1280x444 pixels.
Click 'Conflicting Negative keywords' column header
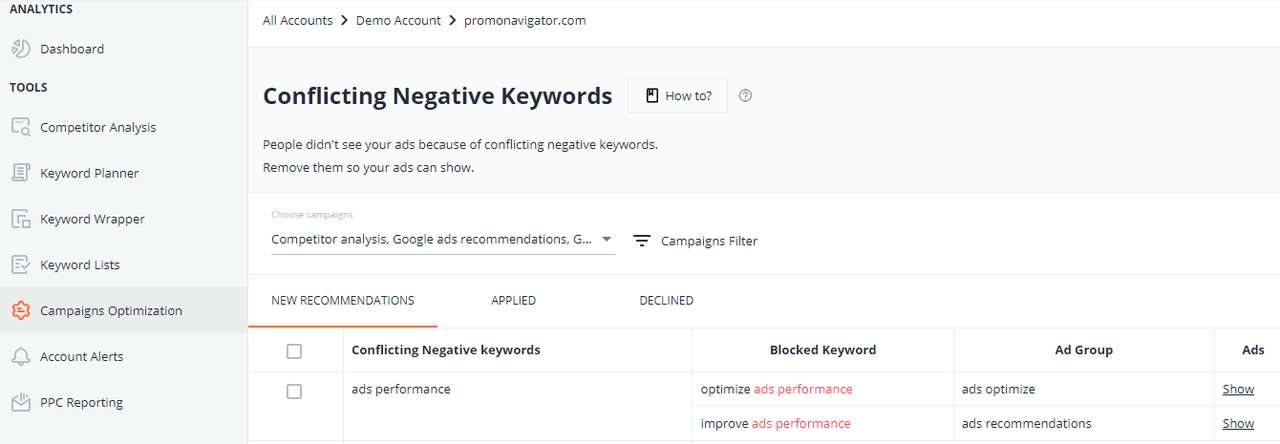(446, 350)
